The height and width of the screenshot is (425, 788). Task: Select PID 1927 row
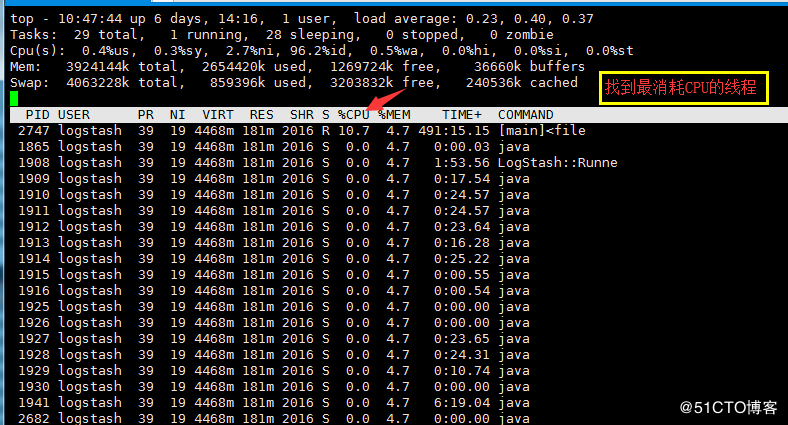(274, 339)
